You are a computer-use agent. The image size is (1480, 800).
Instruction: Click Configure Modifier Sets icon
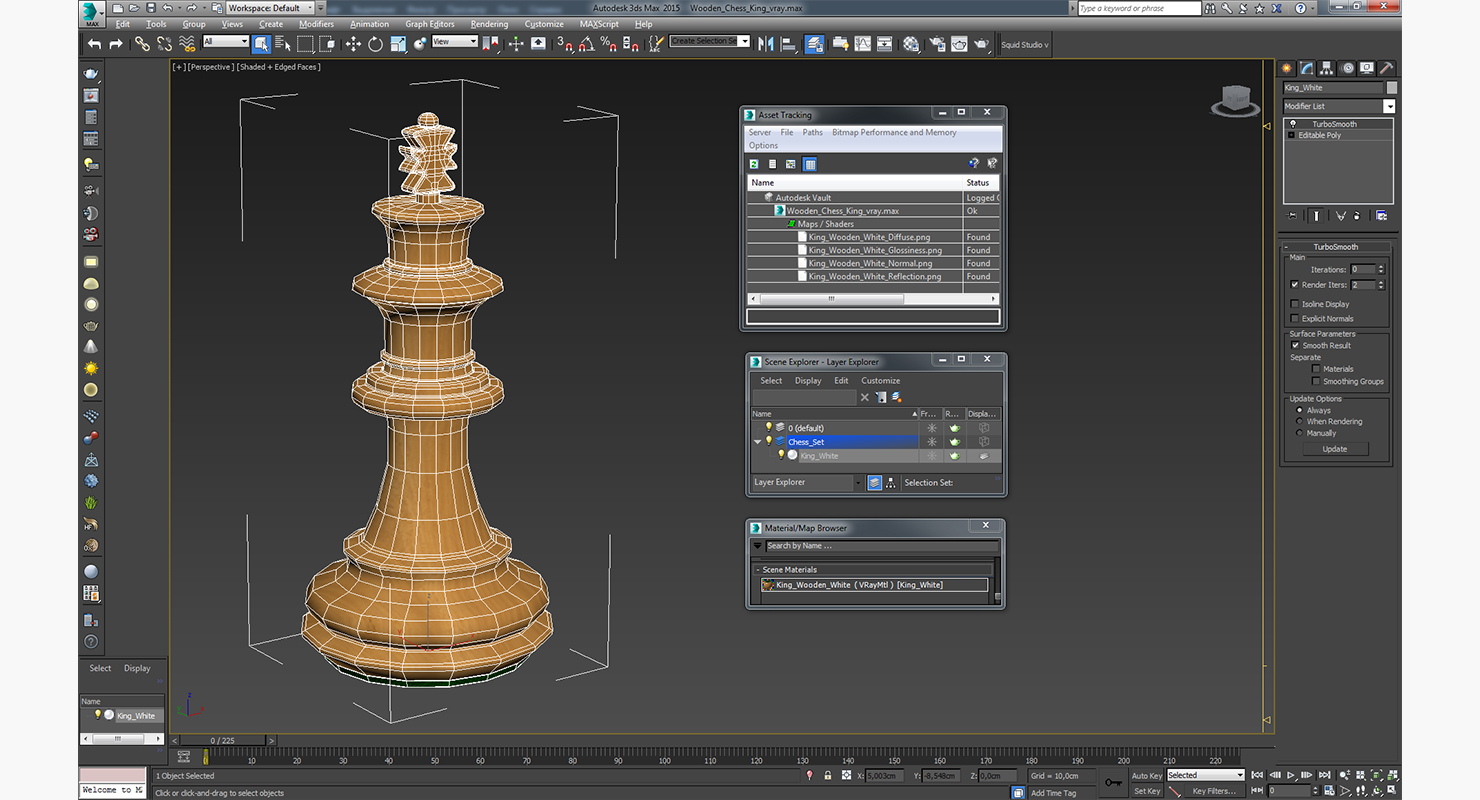pyautogui.click(x=1381, y=215)
